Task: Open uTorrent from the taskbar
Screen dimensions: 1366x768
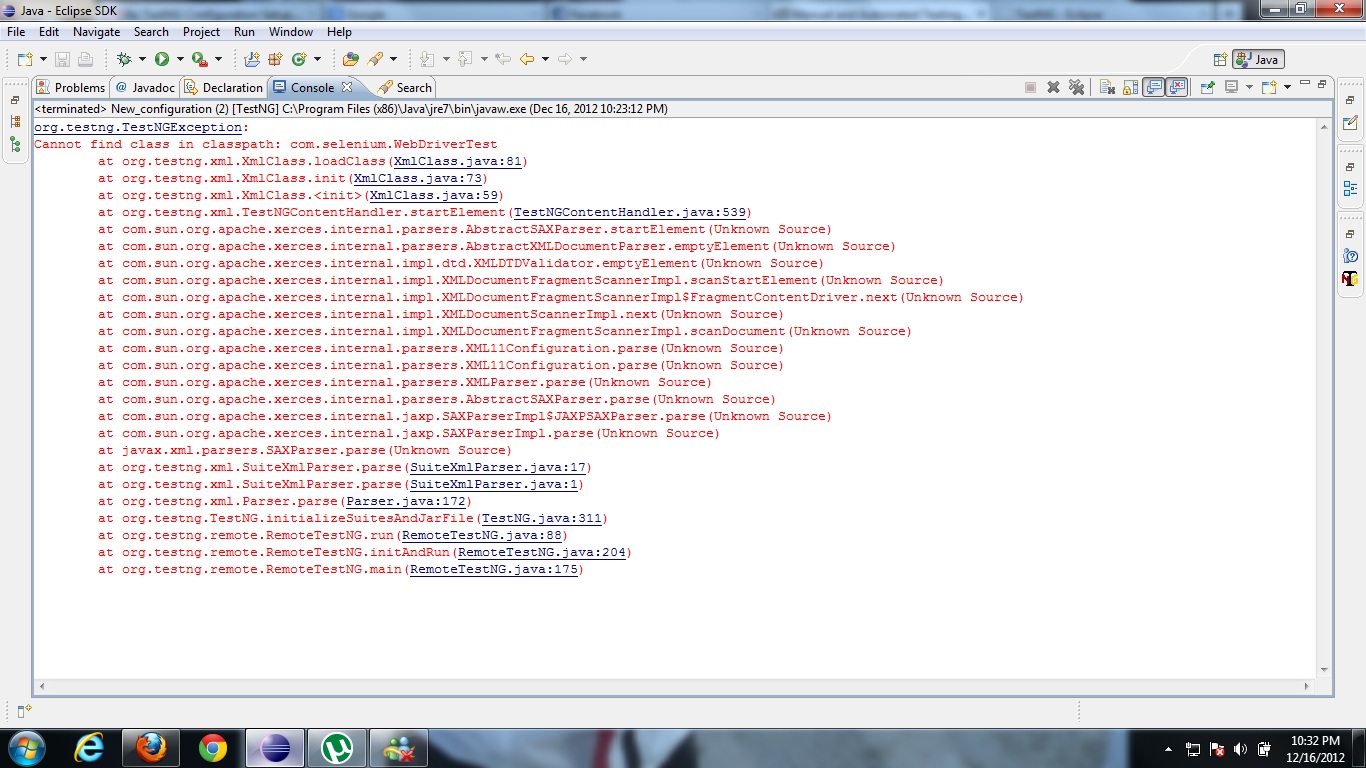Action: 337,747
